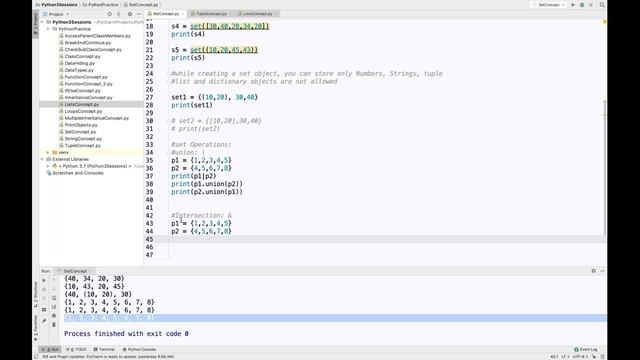Screen dimensions: 640x360
Task: Select BreakAndContinue.py in project tree
Action: pos(88,42)
